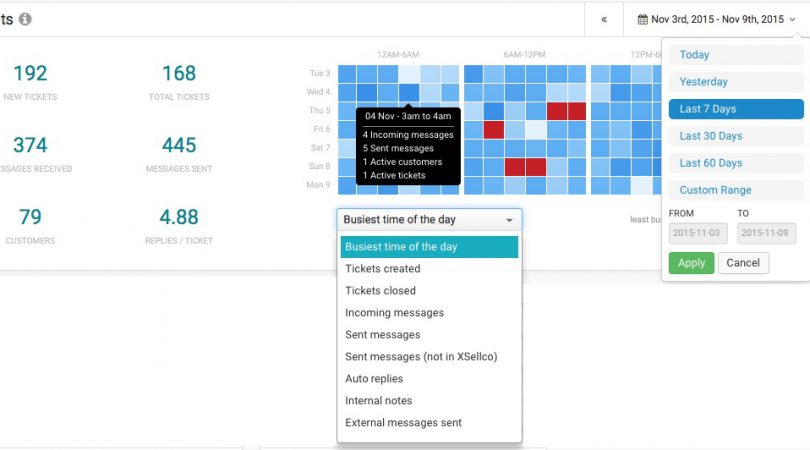Click the FROM date input field
810x450 pixels.
[697, 233]
